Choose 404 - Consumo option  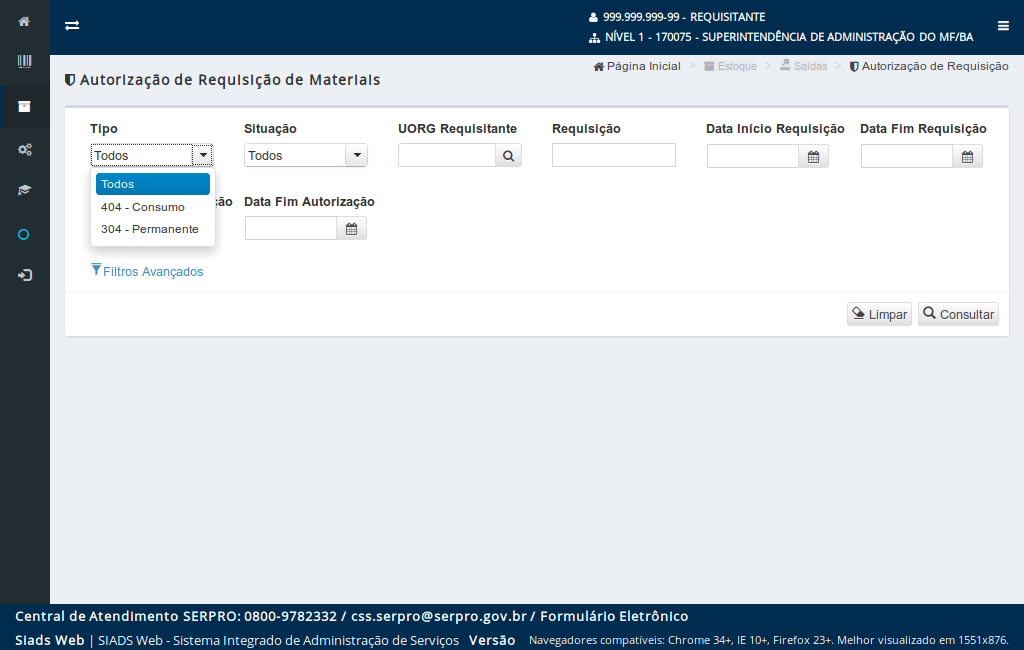point(153,207)
